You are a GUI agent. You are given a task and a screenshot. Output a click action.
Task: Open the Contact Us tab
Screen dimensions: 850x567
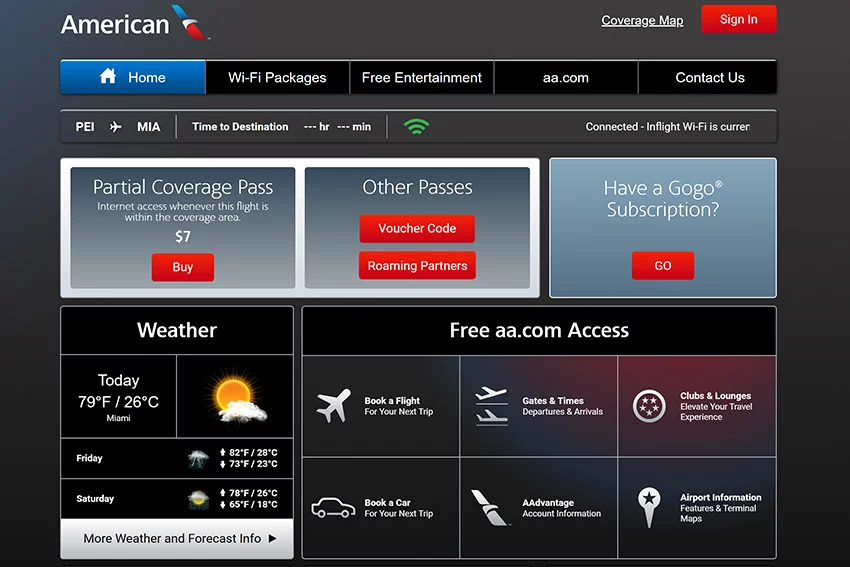[x=708, y=78]
